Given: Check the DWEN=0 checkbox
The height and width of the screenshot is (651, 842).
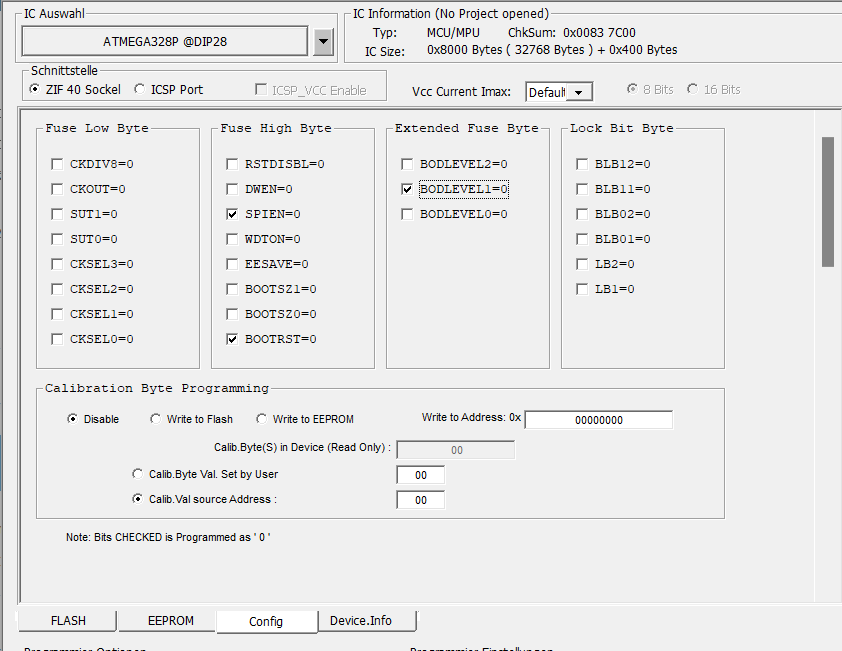Looking at the screenshot, I should coord(232,189).
